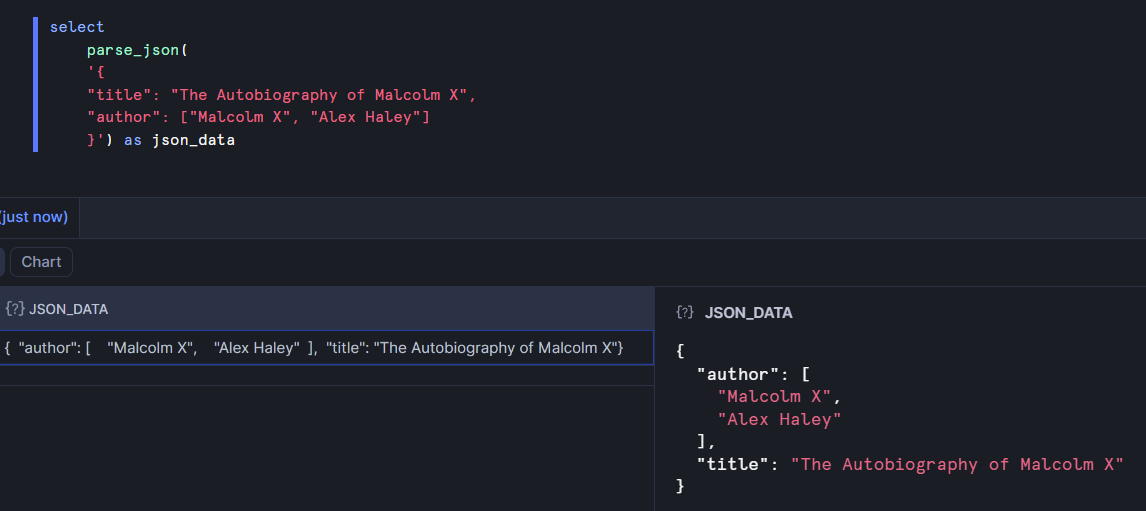Click the "author" array line in the SQL editor

tap(258, 118)
